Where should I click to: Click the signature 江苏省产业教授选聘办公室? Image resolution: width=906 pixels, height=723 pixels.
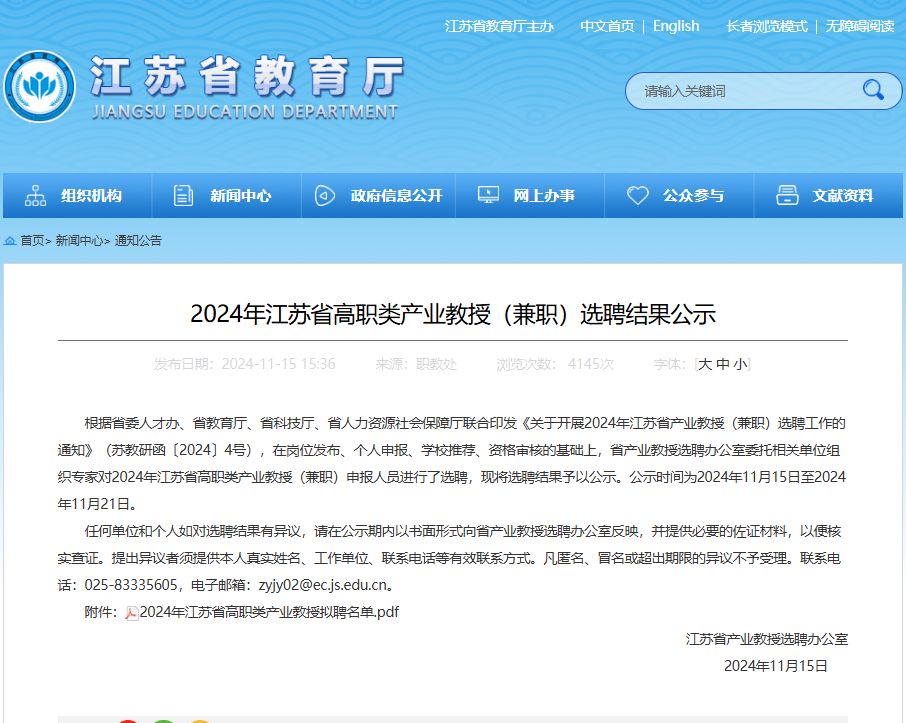point(767,639)
